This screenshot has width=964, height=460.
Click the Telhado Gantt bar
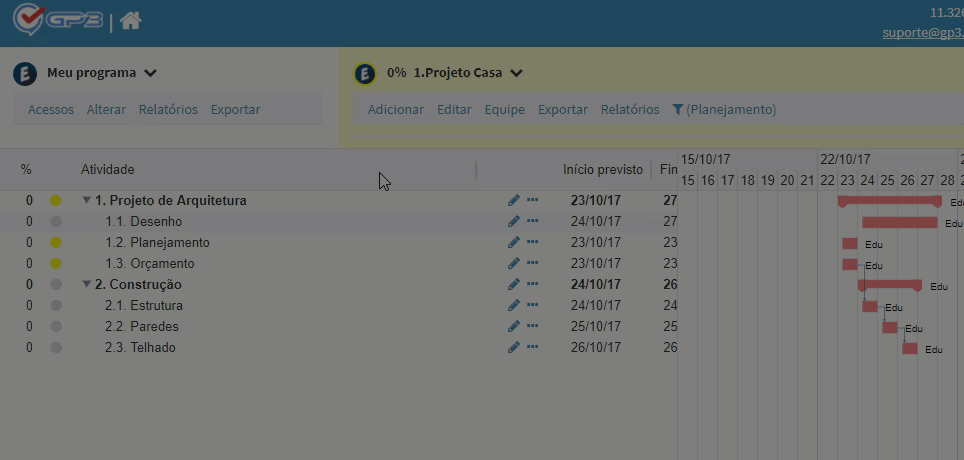(x=910, y=349)
